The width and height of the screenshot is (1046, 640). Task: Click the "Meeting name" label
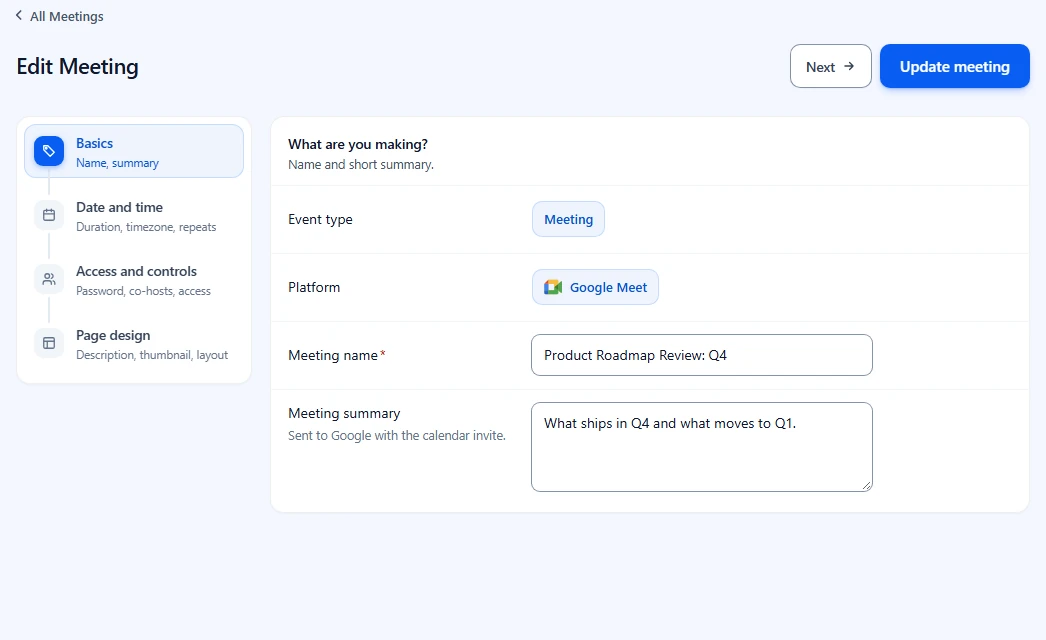(x=333, y=355)
